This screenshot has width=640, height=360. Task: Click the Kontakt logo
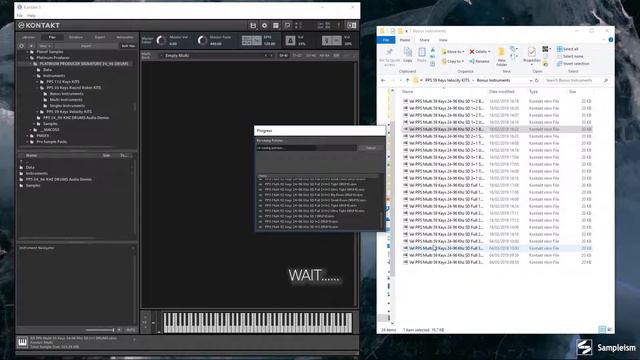click(39, 25)
